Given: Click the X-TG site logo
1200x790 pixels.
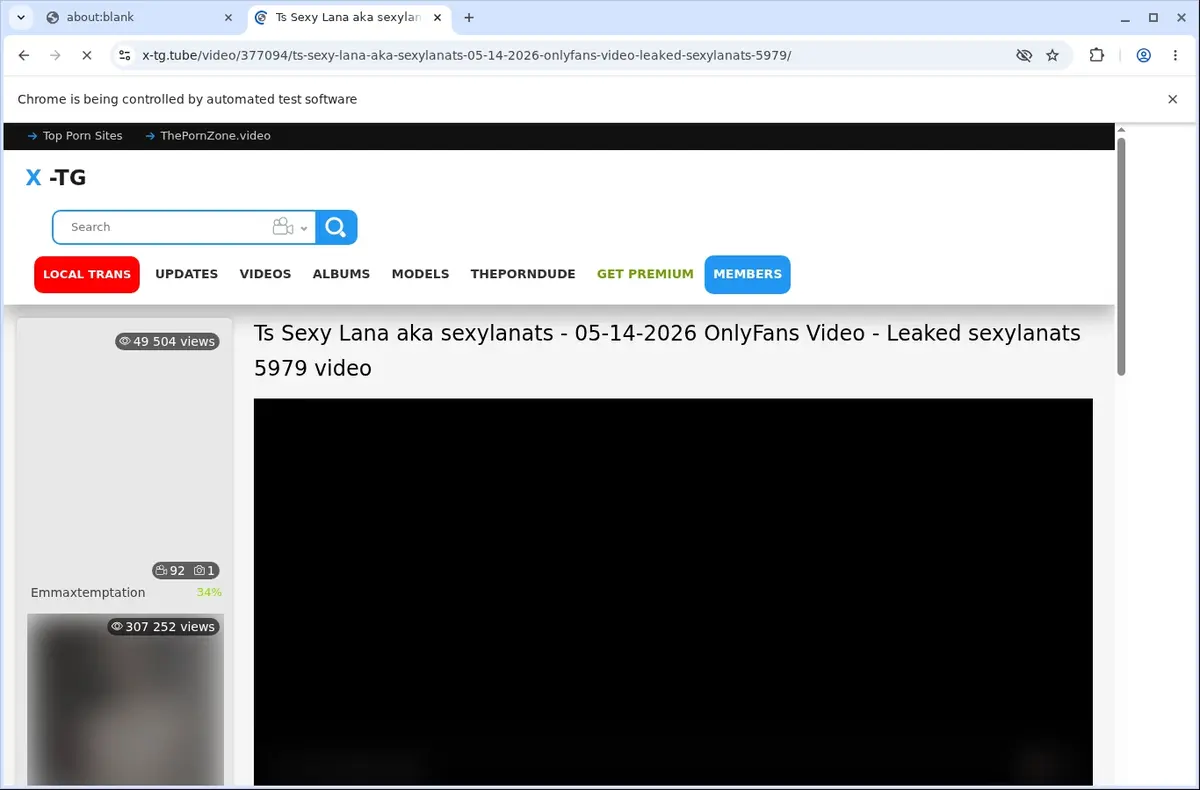Looking at the screenshot, I should tap(56, 178).
